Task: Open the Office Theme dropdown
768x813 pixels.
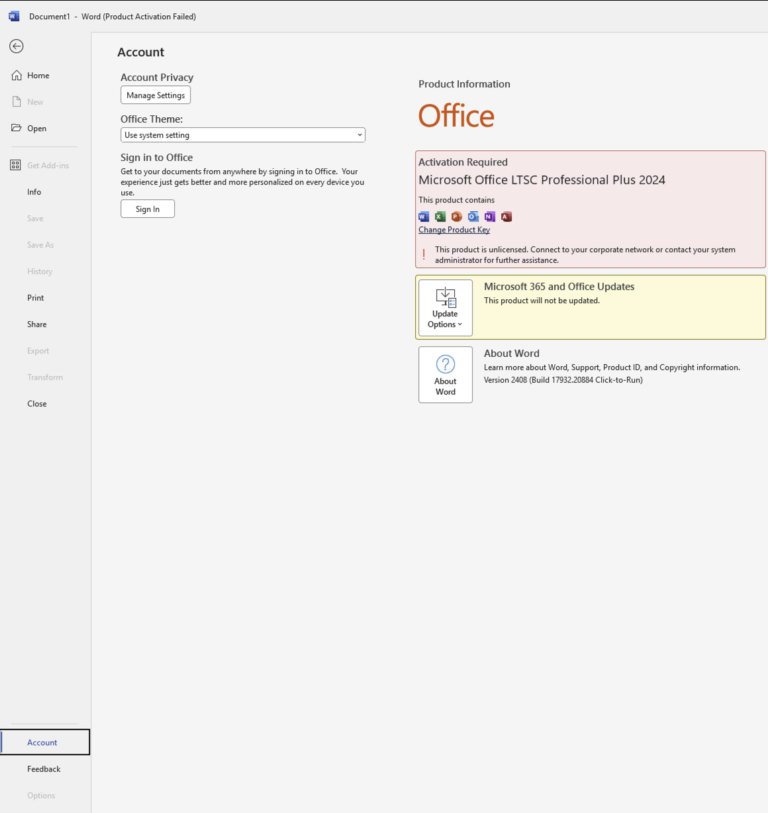Action: tap(243, 135)
